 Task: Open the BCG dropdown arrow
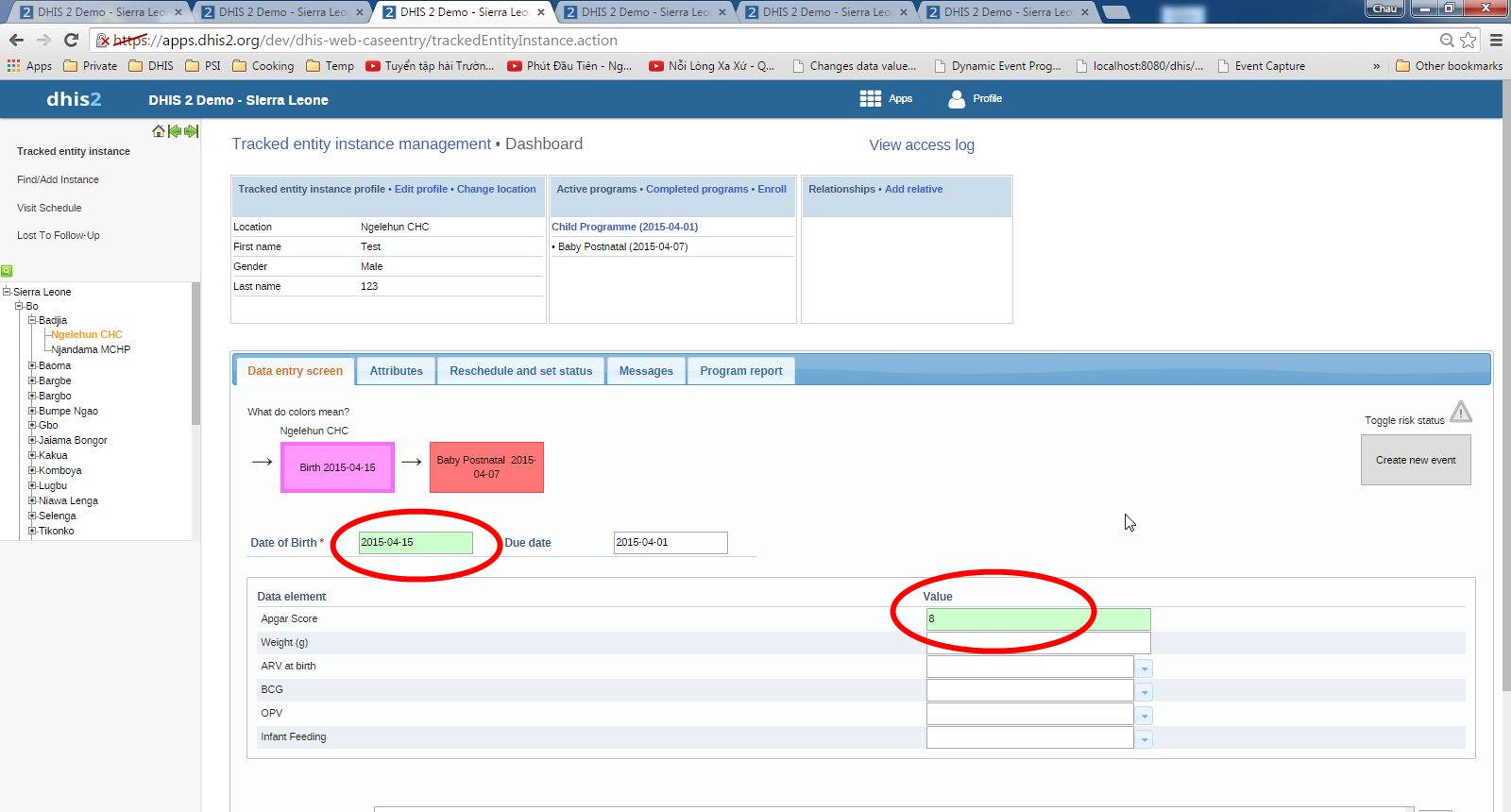tap(1145, 692)
